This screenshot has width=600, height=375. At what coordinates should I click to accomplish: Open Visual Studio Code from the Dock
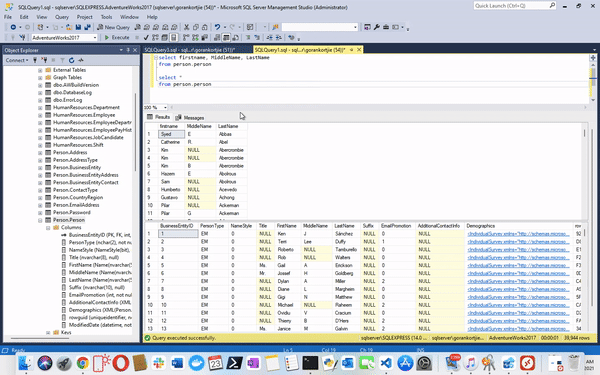(x=386, y=363)
